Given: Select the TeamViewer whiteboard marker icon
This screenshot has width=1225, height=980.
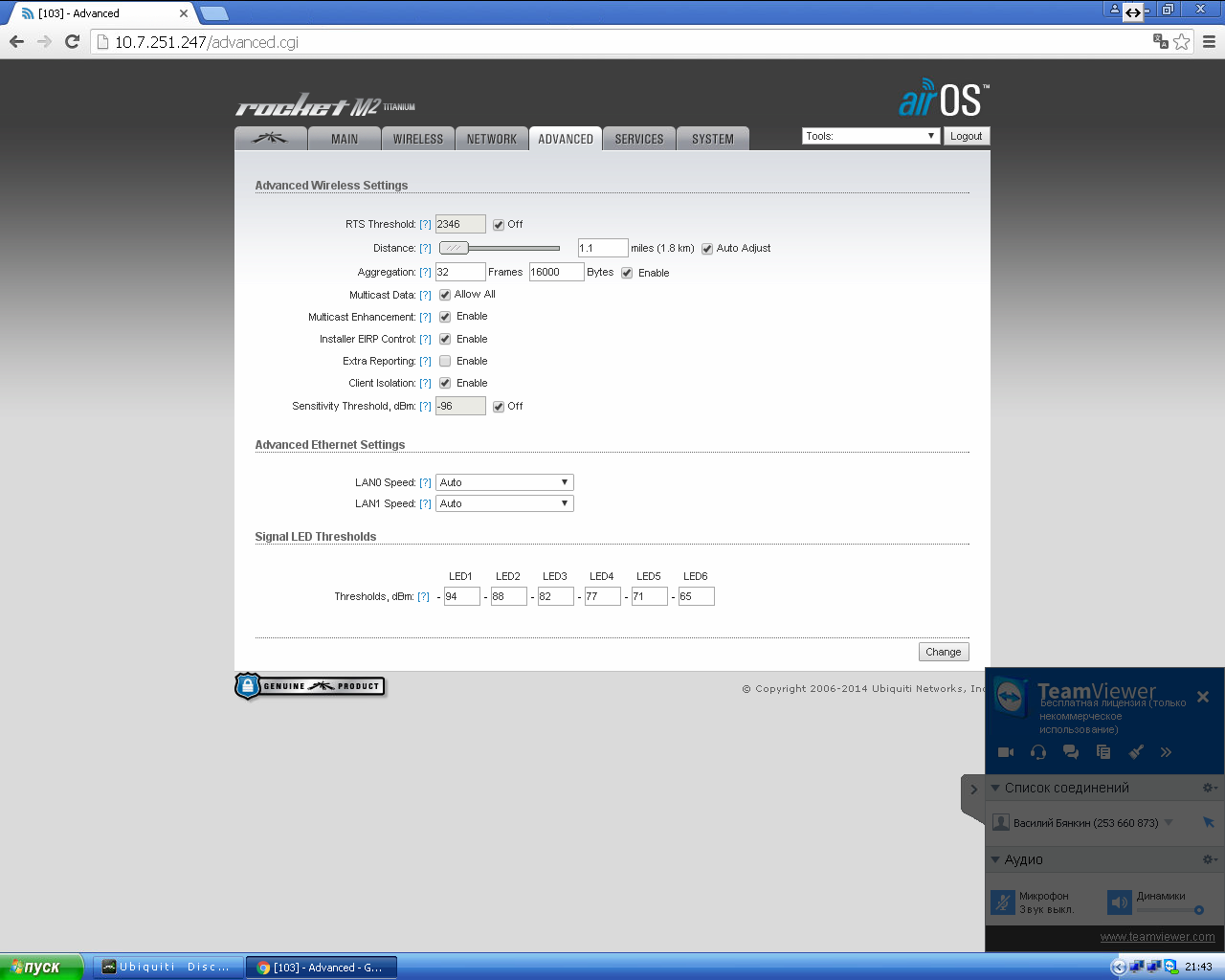Looking at the screenshot, I should [x=1136, y=752].
